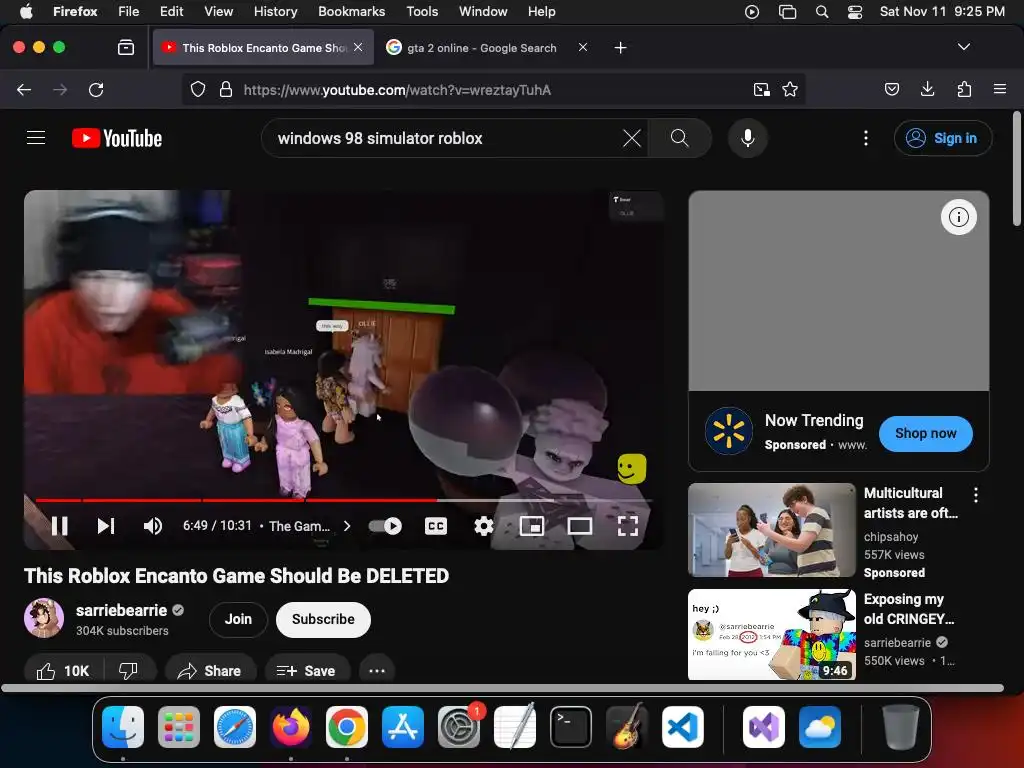Open Visual Studio Code from Dock
The width and height of the screenshot is (1024, 768).
(682, 727)
